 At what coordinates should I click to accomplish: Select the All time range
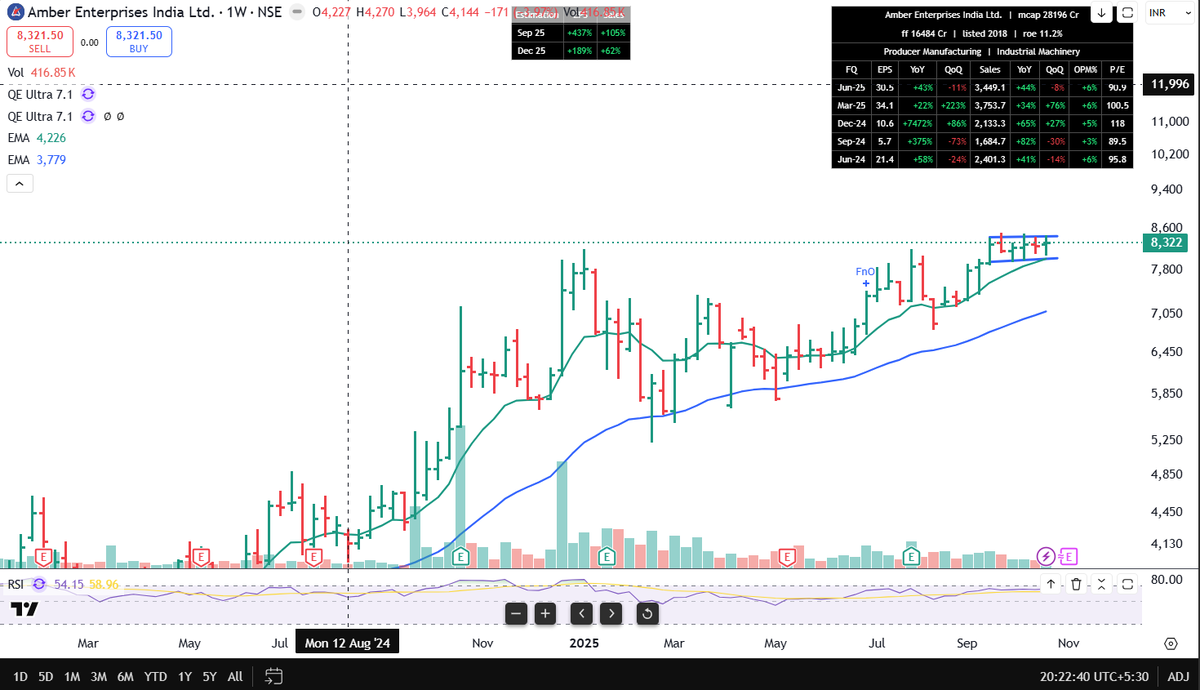tap(235, 677)
